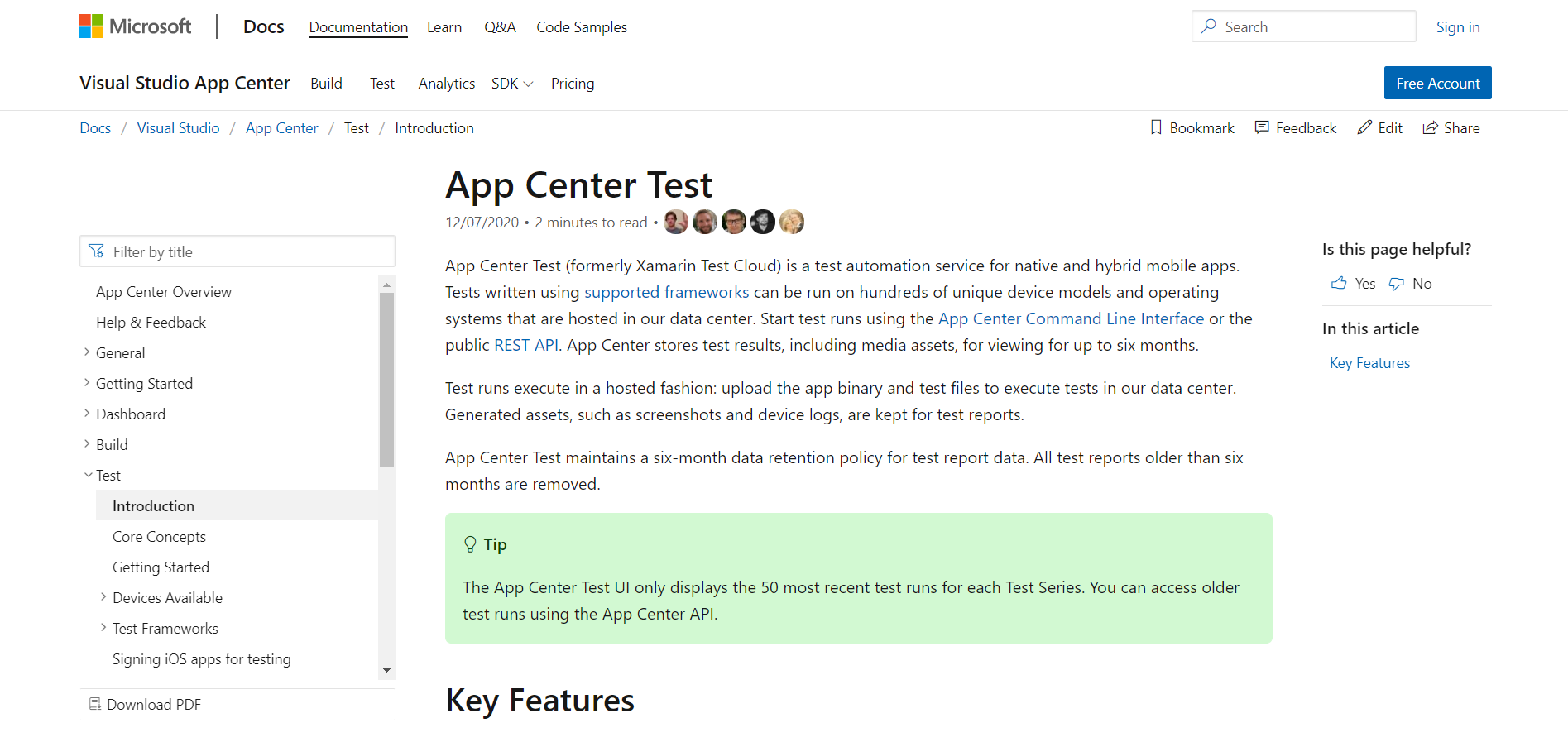This screenshot has height=742, width=1568.
Task: Click the Feedback speech bubble icon
Action: point(1262,127)
